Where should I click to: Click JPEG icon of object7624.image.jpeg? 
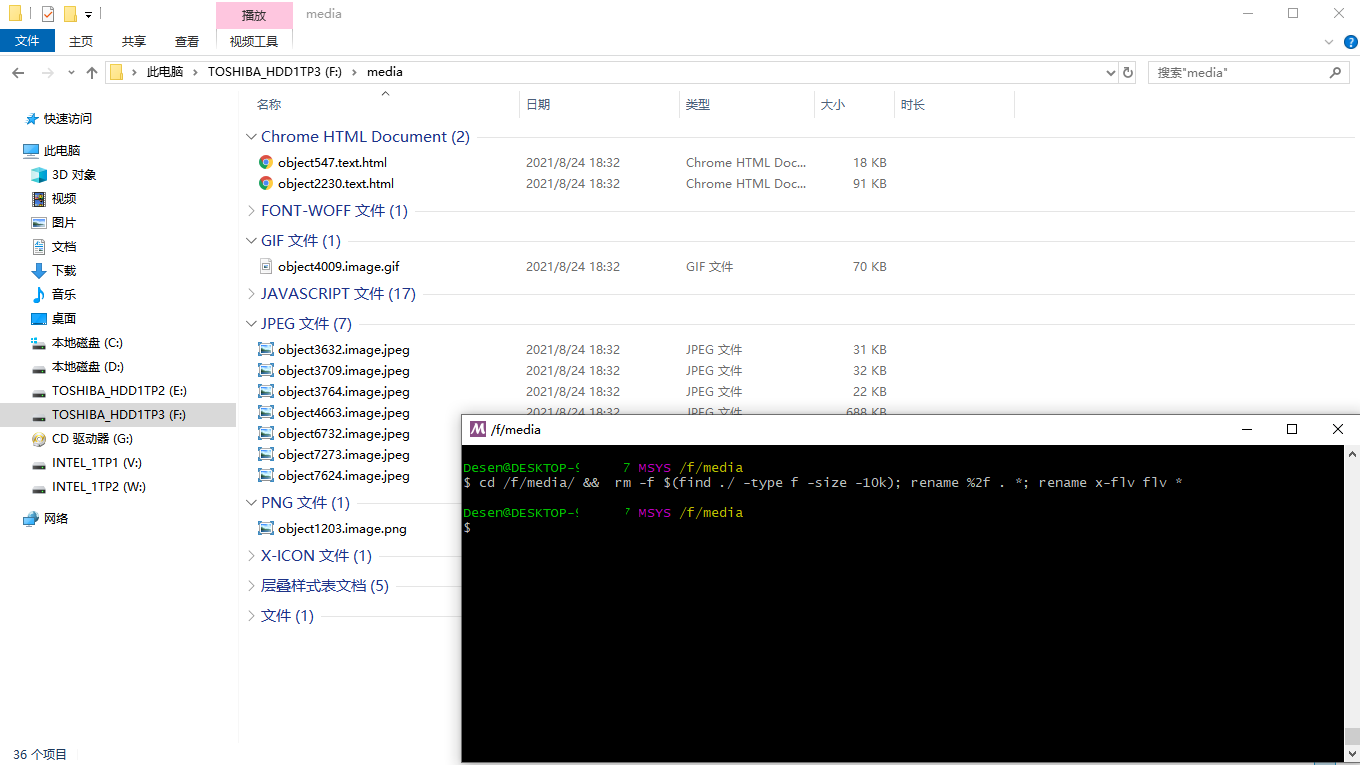coord(266,475)
